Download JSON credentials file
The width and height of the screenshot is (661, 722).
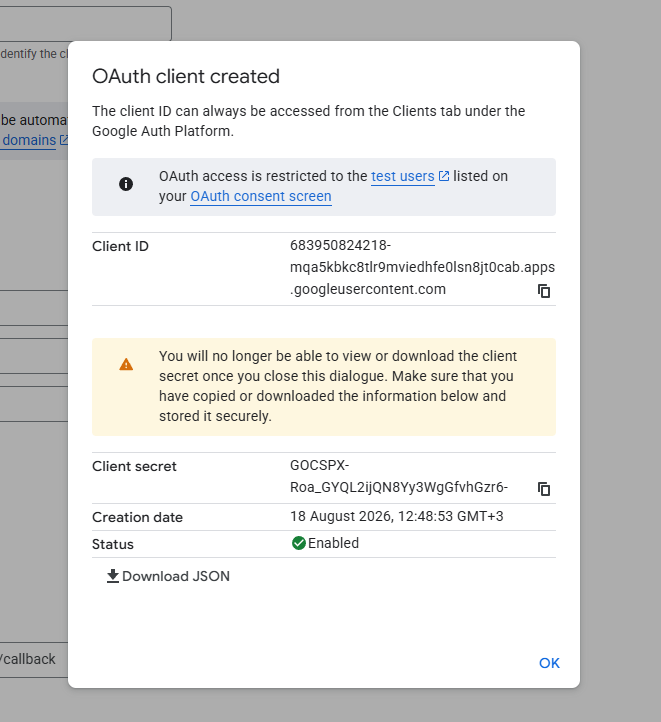point(168,576)
